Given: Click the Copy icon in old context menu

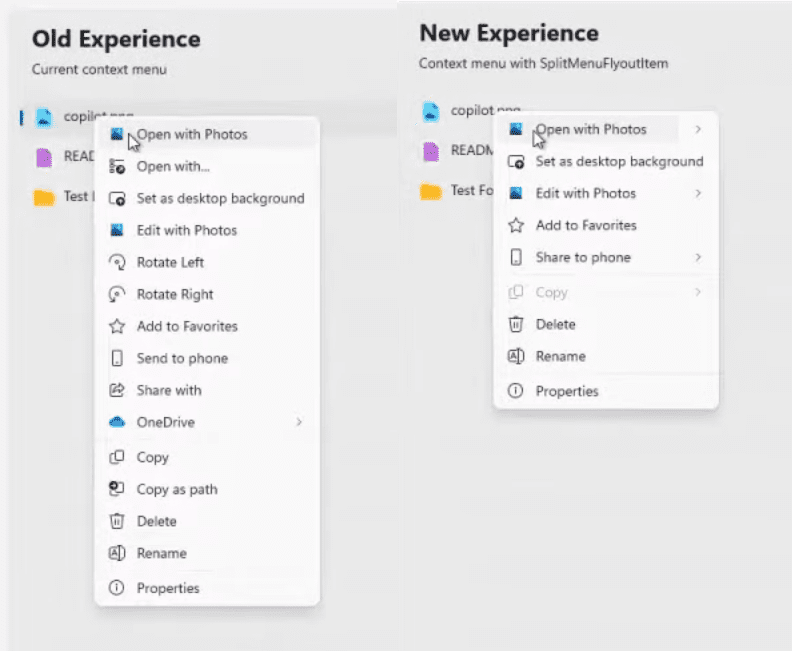Looking at the screenshot, I should [117, 457].
